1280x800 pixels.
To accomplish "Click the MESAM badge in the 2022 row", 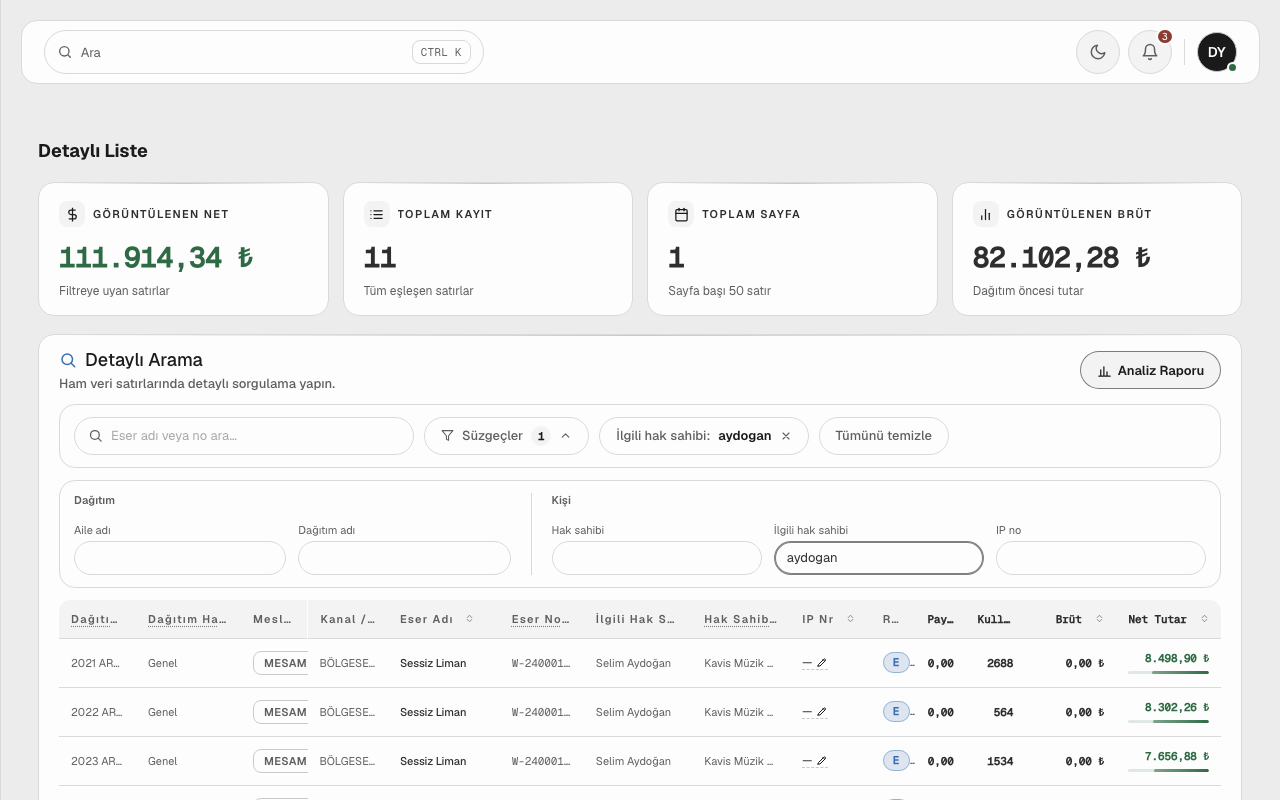I will [281, 712].
